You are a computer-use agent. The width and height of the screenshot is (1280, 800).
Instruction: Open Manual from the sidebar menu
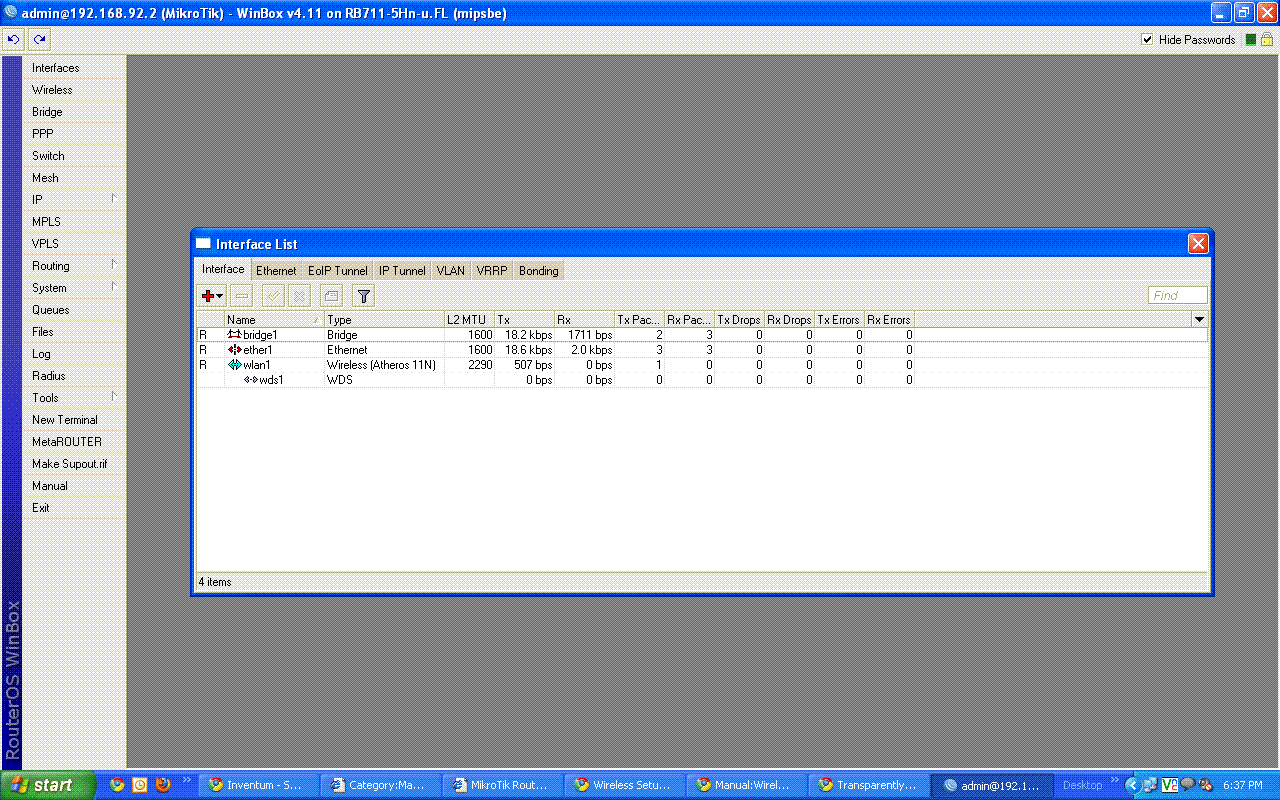coord(75,486)
